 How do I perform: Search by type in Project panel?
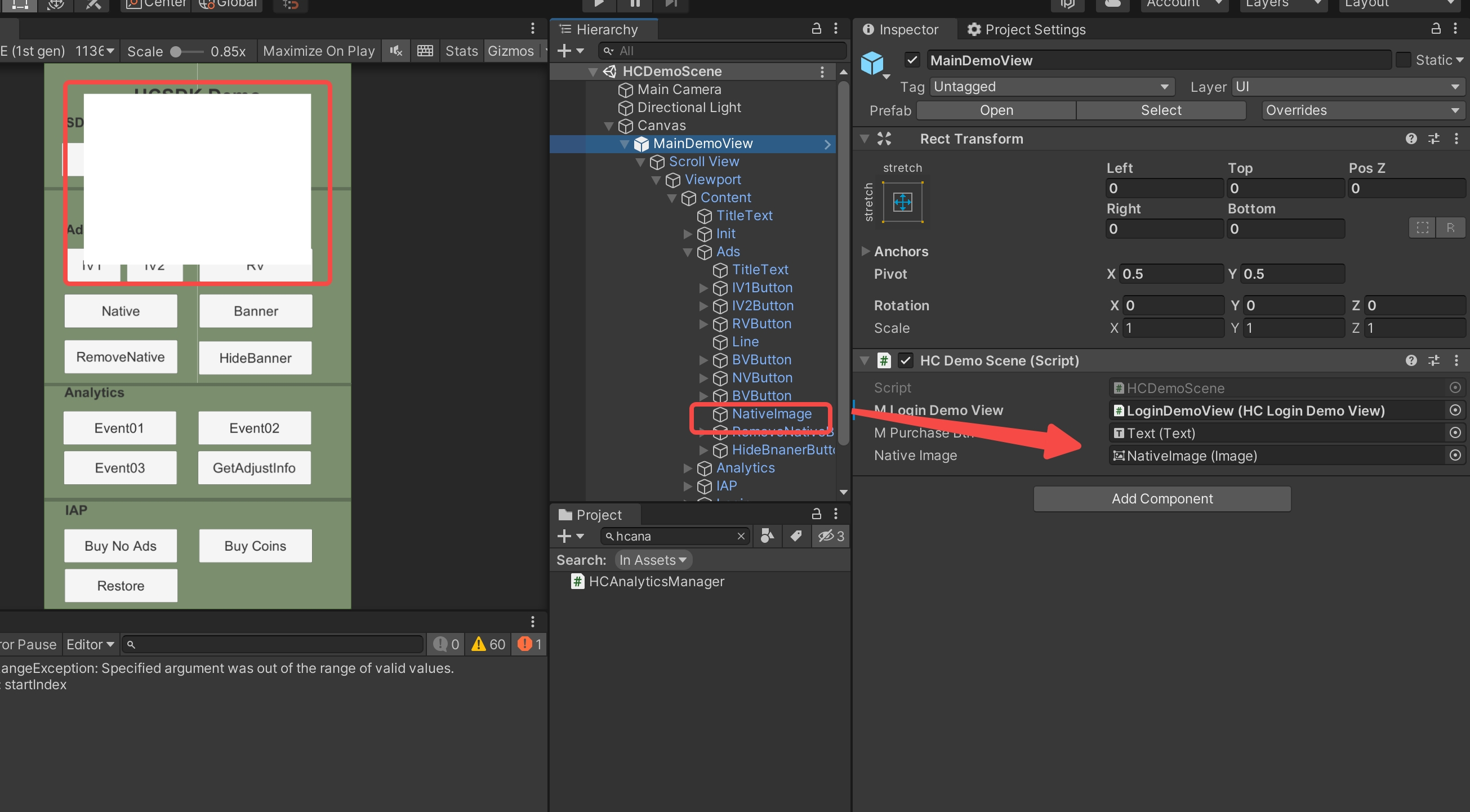[768, 537]
